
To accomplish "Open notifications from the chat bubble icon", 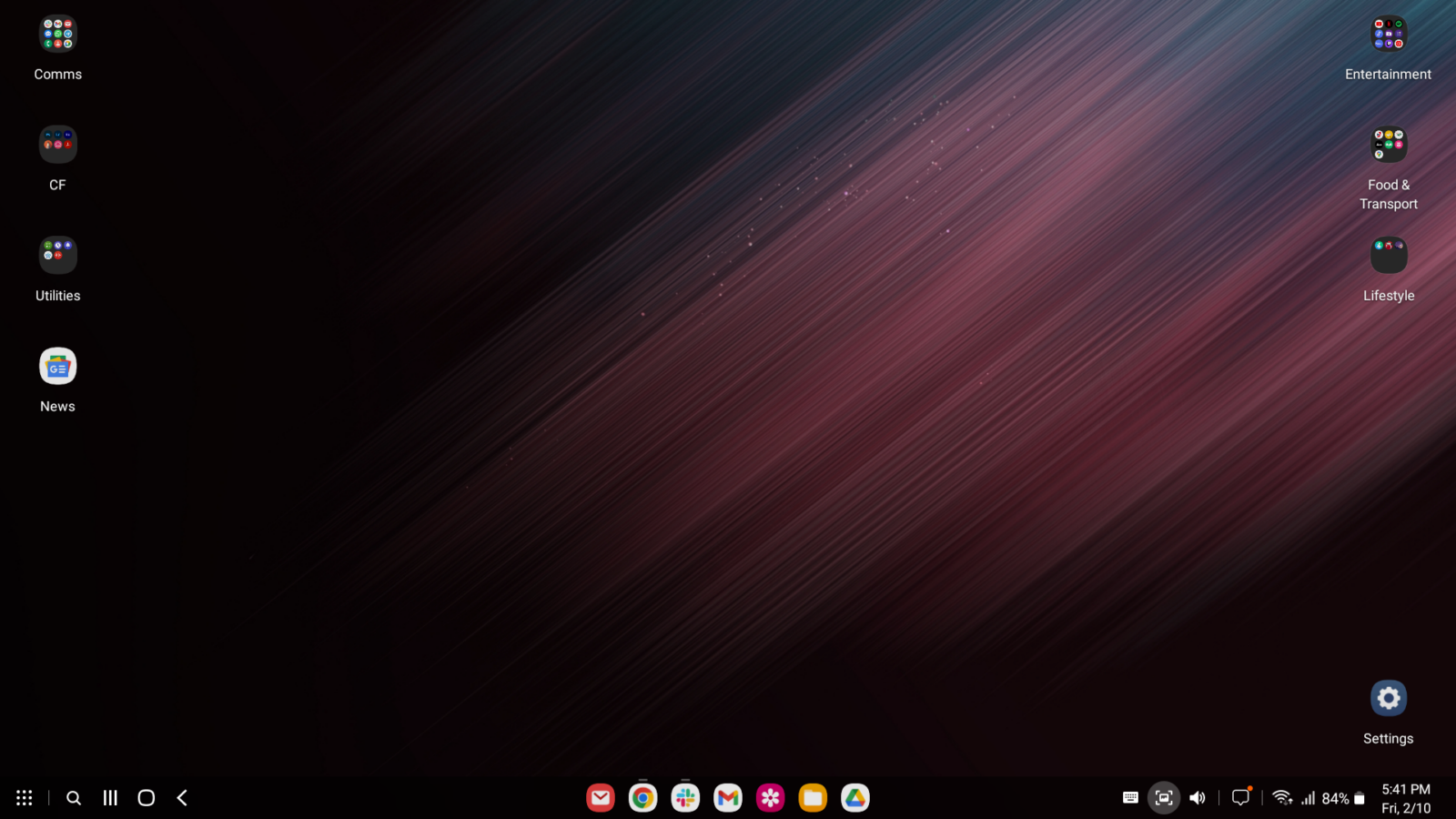I will coord(1240,797).
